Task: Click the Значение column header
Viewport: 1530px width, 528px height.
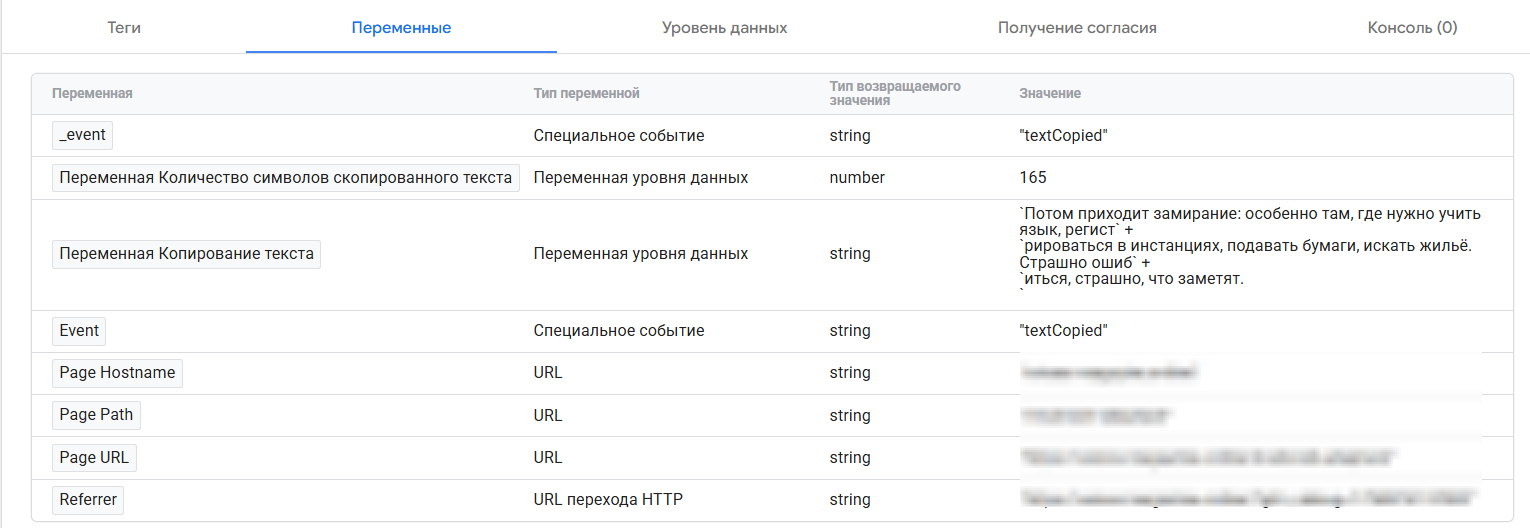Action: tap(1050, 93)
